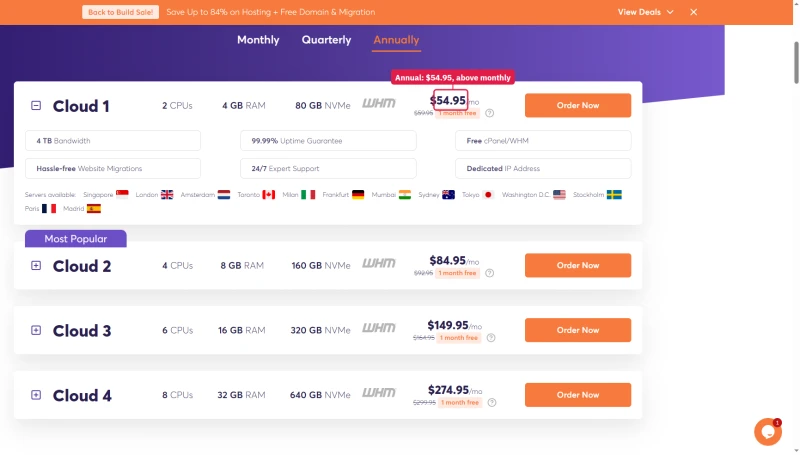Click the Cloud 1 plan title

[x=81, y=106]
